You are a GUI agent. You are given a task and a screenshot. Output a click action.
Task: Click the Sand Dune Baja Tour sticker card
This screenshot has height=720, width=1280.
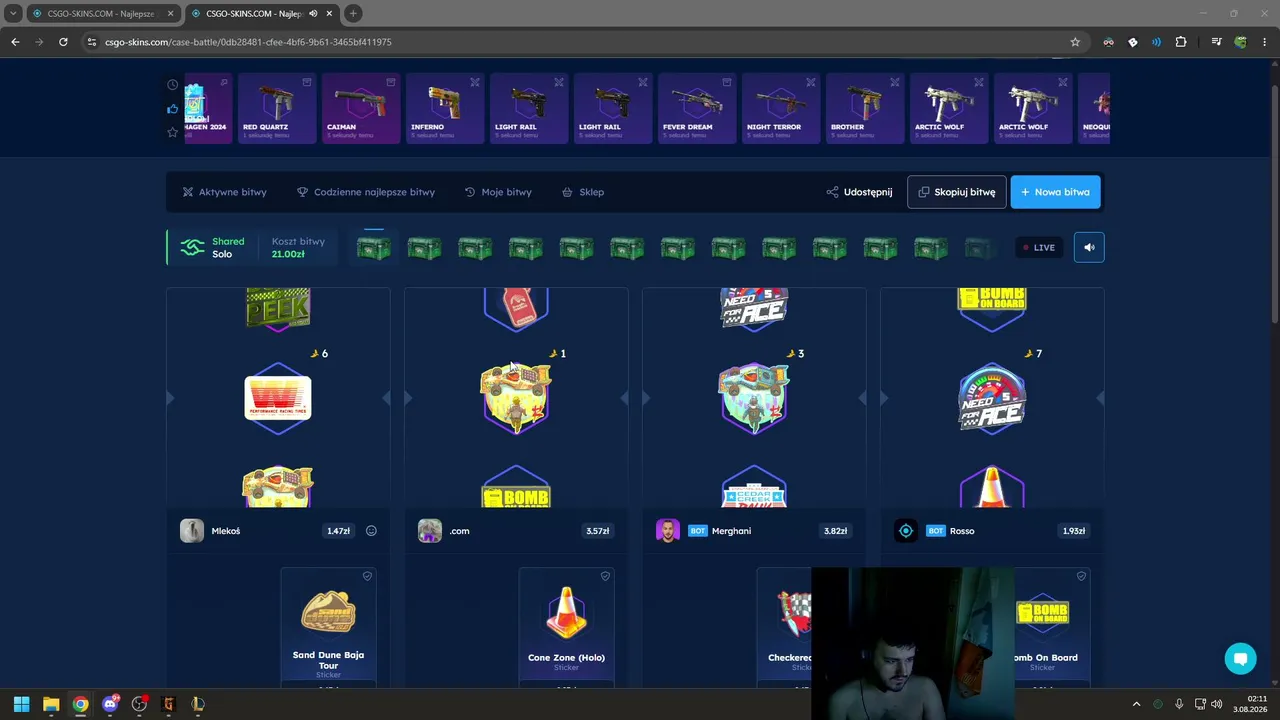click(x=328, y=626)
